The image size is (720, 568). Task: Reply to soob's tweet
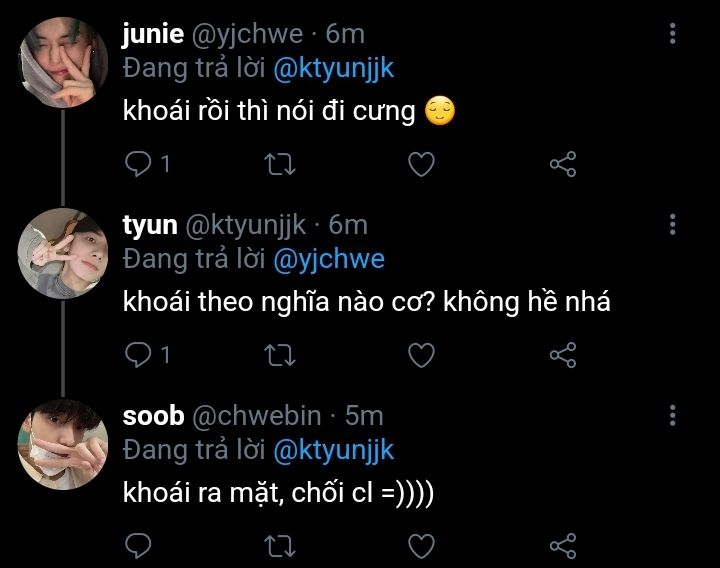137,545
